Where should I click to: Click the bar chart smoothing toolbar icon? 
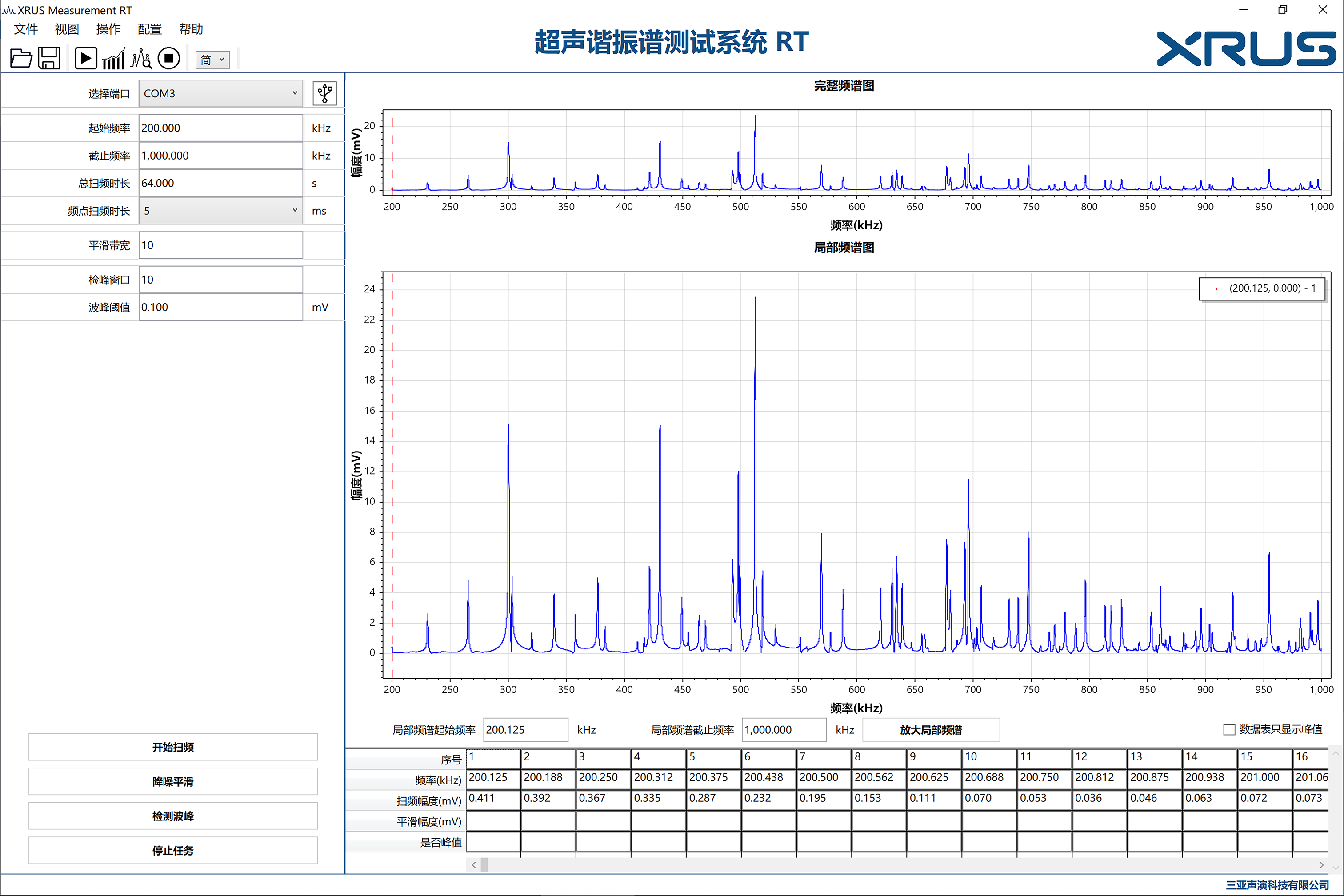pos(113,58)
